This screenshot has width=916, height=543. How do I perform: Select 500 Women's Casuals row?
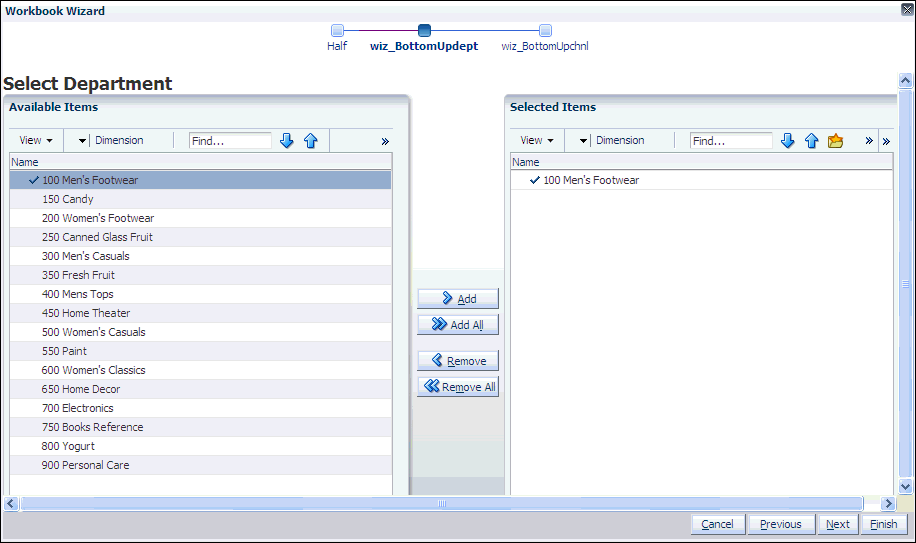pyautogui.click(x=200, y=332)
